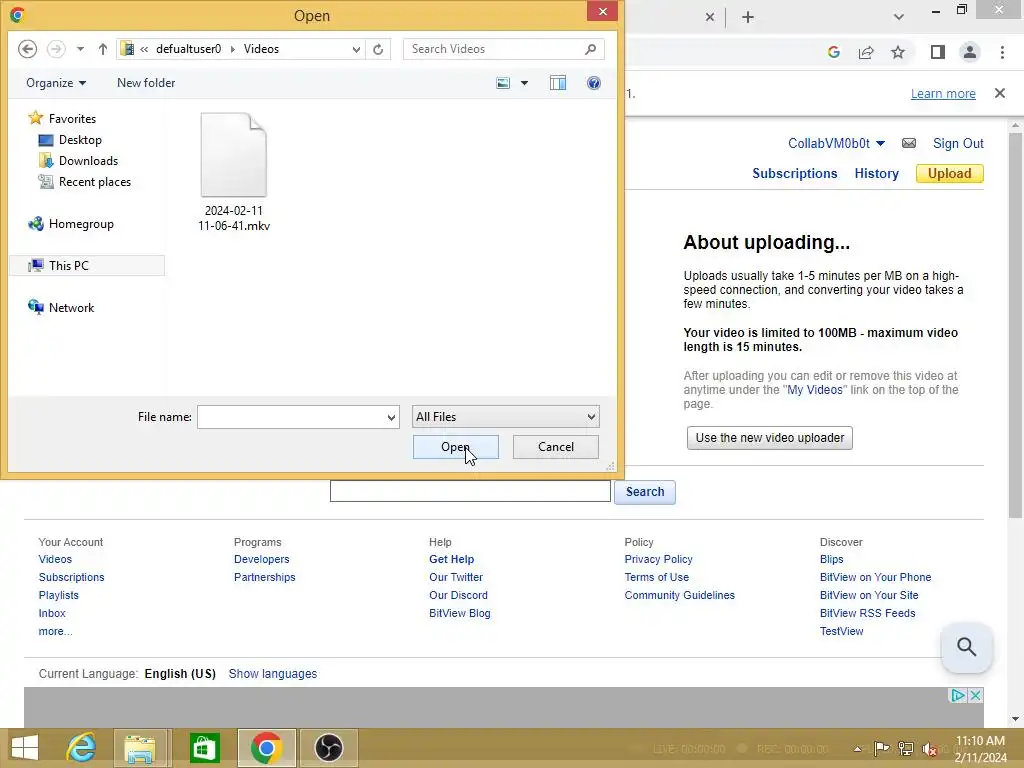Open Windows Store from taskbar
This screenshot has height=768, width=1024.
click(204, 748)
